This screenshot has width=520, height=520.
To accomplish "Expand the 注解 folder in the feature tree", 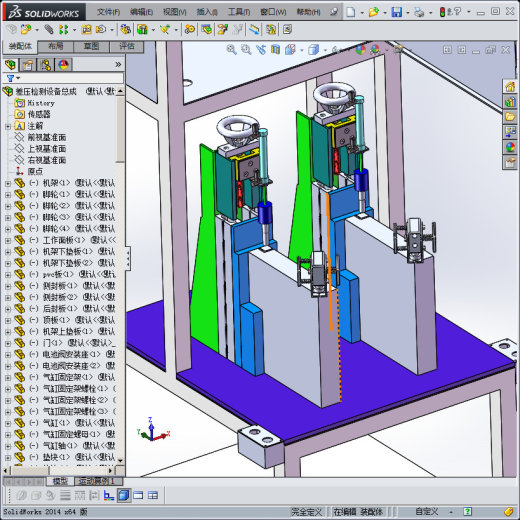I will (x=8, y=126).
